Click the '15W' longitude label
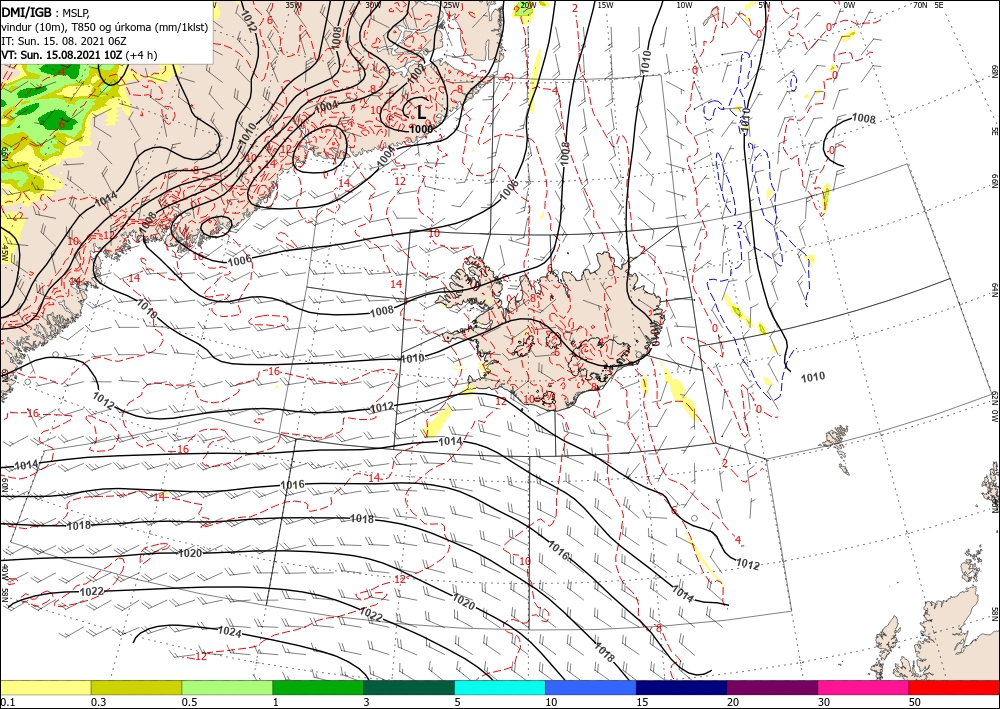This screenshot has height=709, width=1000. point(605,5)
